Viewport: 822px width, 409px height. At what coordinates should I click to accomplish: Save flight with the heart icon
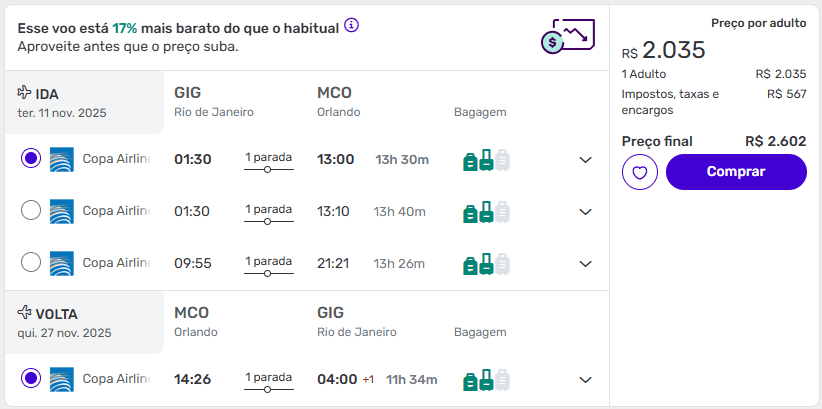point(639,172)
